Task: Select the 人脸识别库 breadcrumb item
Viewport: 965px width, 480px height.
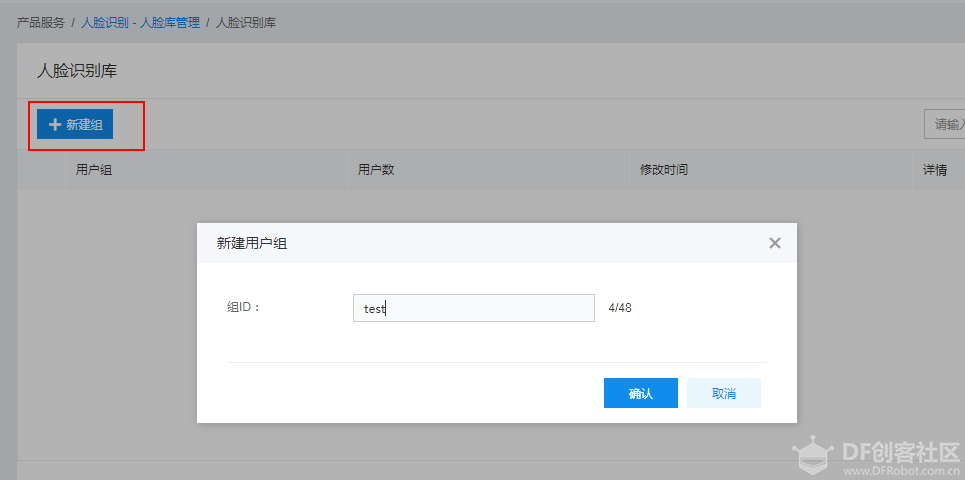Action: click(x=246, y=22)
